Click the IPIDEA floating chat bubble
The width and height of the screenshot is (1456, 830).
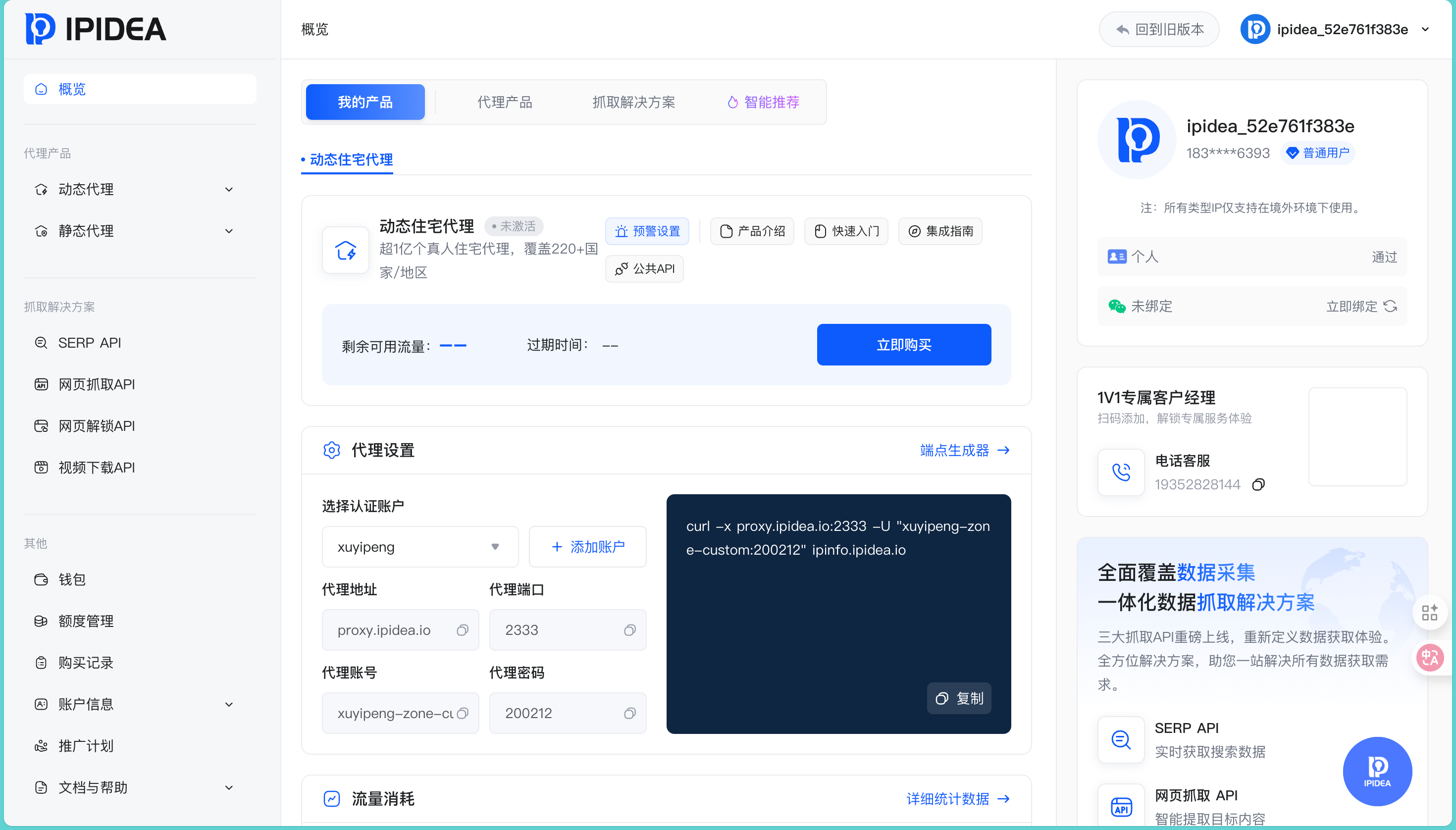[x=1377, y=771]
